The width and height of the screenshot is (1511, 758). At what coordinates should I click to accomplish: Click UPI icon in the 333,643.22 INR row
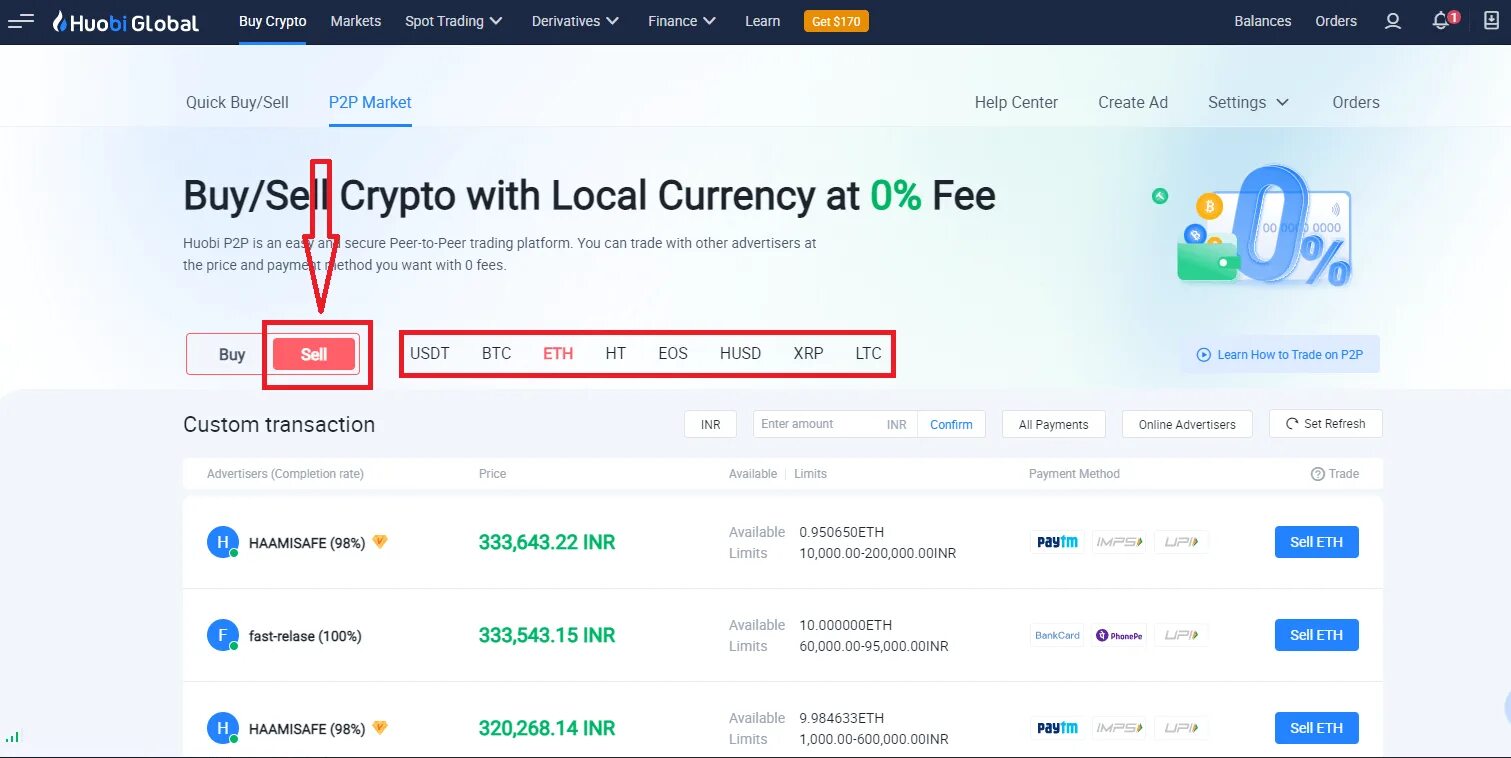pyautogui.click(x=1181, y=542)
